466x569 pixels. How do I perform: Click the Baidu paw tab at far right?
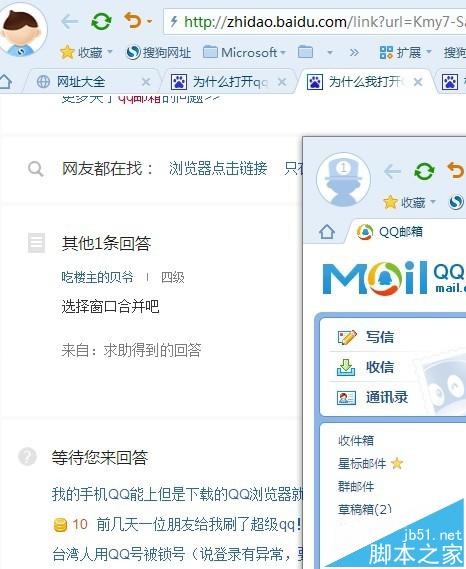pos(450,82)
